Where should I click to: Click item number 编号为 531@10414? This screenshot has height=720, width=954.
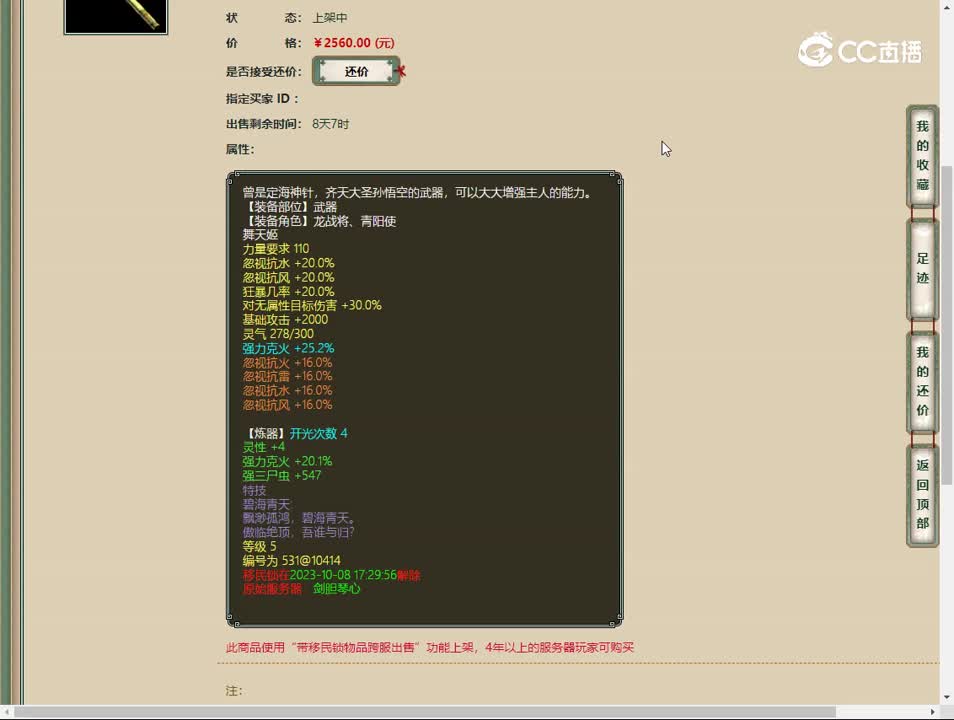click(x=291, y=561)
